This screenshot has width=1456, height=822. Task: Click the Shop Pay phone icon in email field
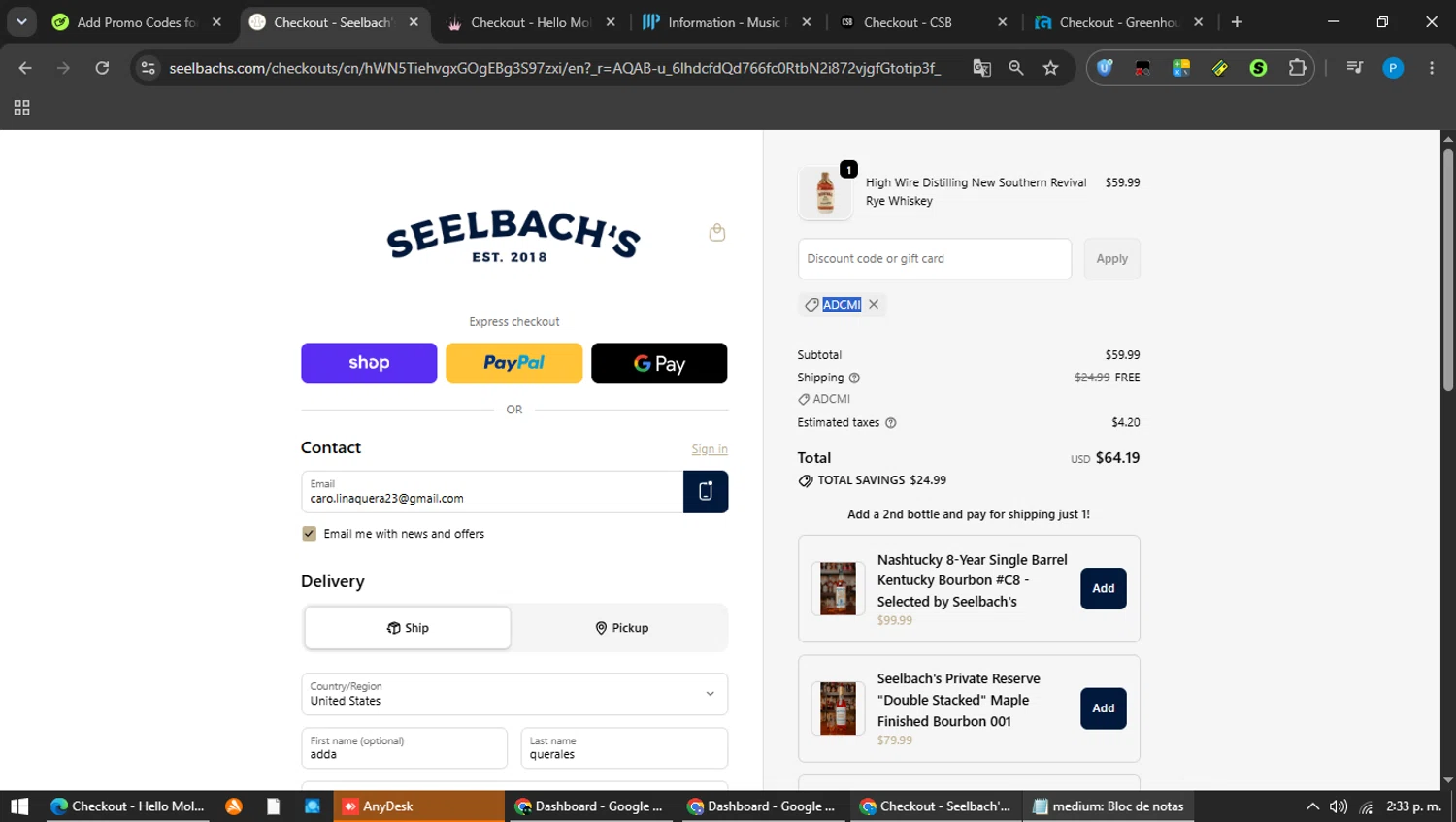pyautogui.click(x=706, y=492)
